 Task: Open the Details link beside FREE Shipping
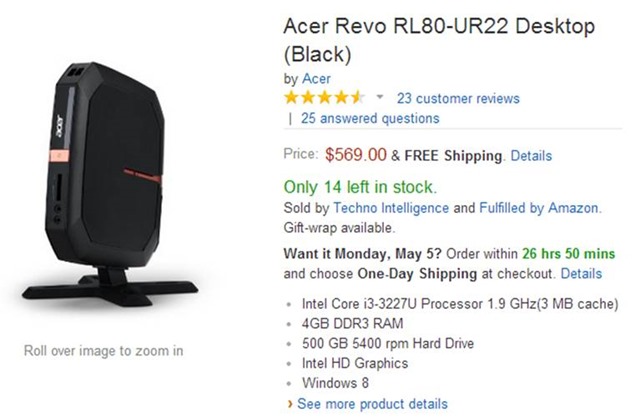pyautogui.click(x=531, y=155)
